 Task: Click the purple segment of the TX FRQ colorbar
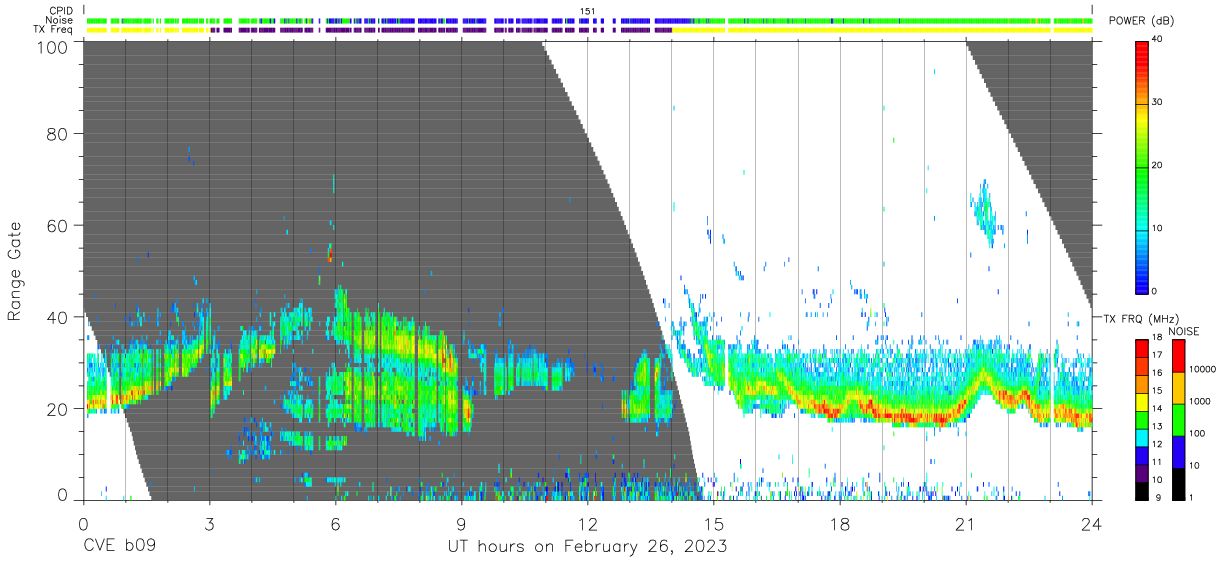1143,474
